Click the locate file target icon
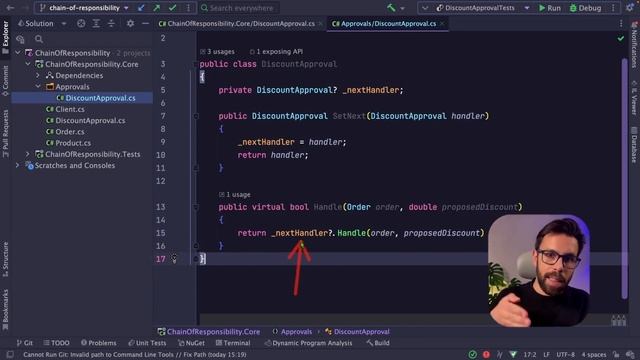This screenshot has width=640, height=360. point(81,24)
